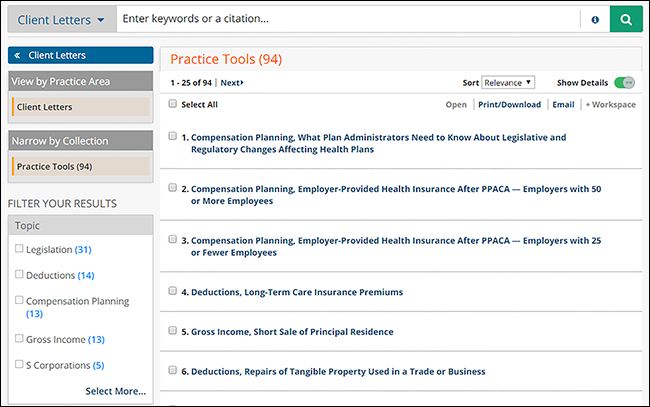650x407 pixels.
Task: Tick the Deductions topic filter checkbox
Action: coord(19,275)
